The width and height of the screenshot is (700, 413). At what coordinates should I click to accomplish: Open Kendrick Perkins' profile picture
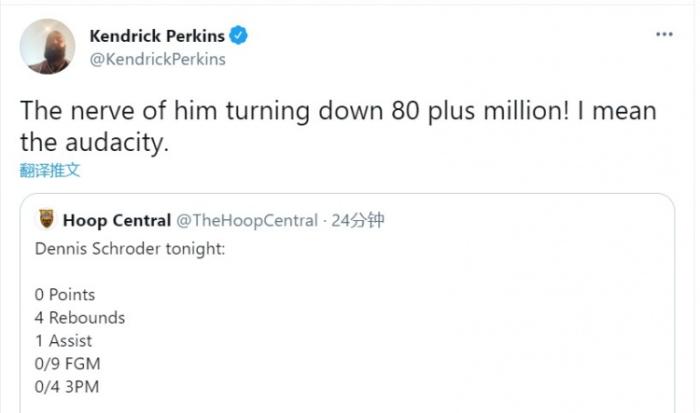[47, 46]
